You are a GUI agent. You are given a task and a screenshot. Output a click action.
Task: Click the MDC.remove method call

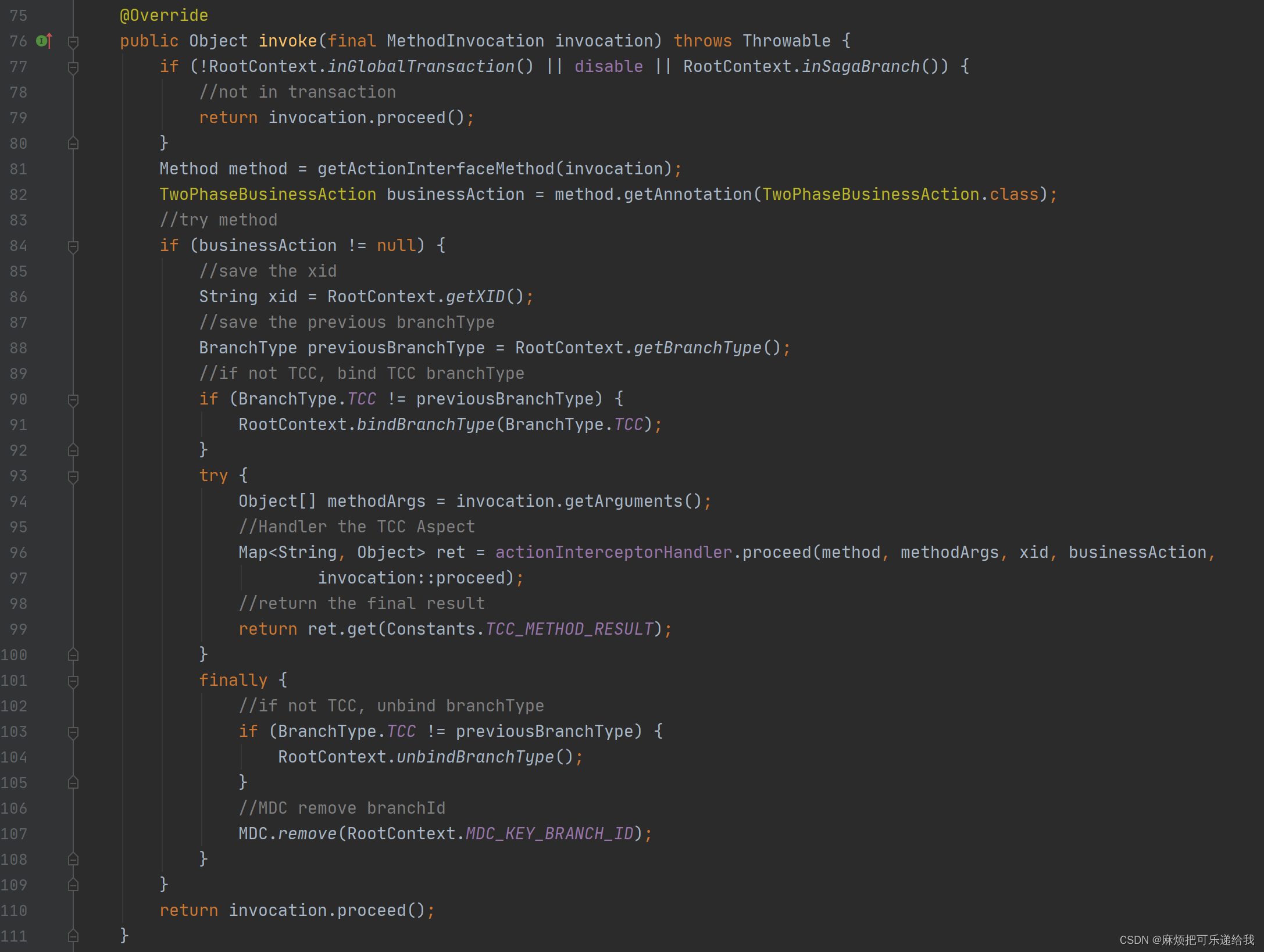pyautogui.click(x=288, y=834)
